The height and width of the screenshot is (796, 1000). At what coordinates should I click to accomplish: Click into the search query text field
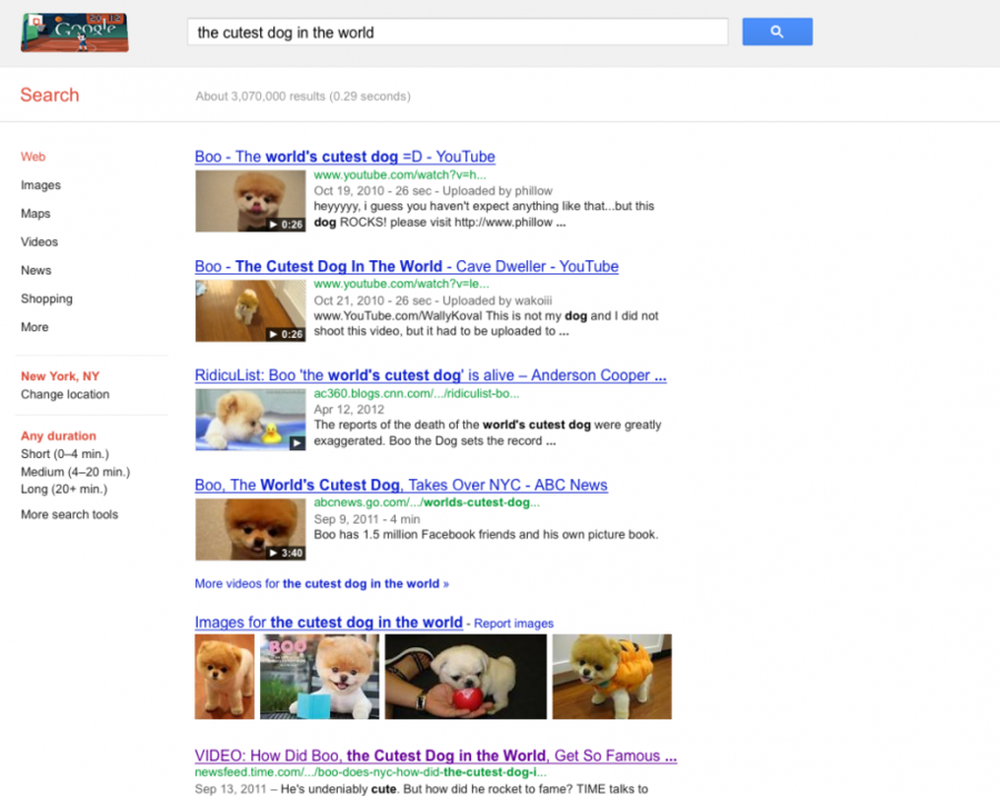click(457, 32)
